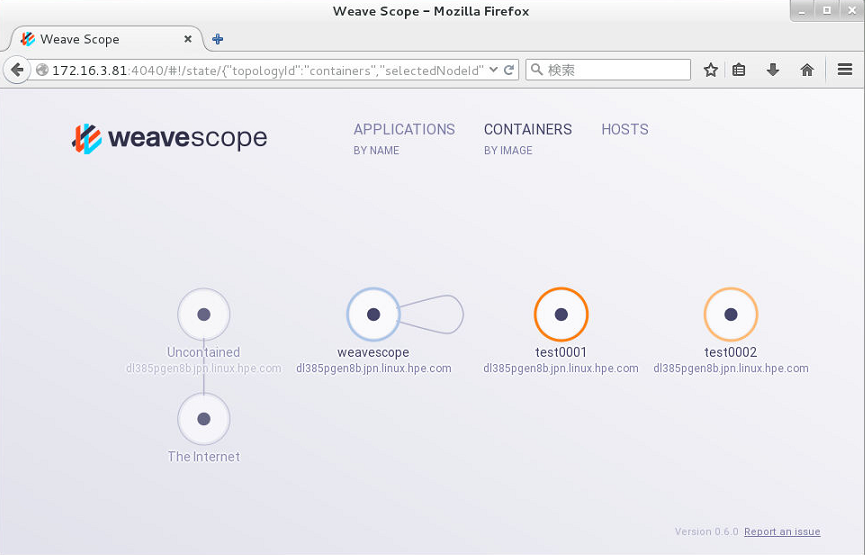The height and width of the screenshot is (555, 865).
Task: Switch to the CONTAINERS topology
Action: [528, 129]
